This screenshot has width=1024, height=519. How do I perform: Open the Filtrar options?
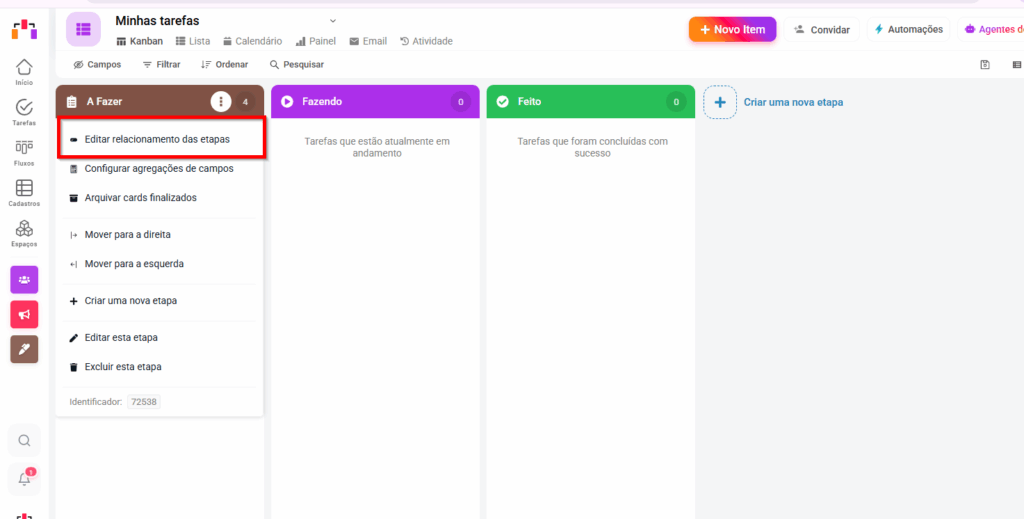161,65
